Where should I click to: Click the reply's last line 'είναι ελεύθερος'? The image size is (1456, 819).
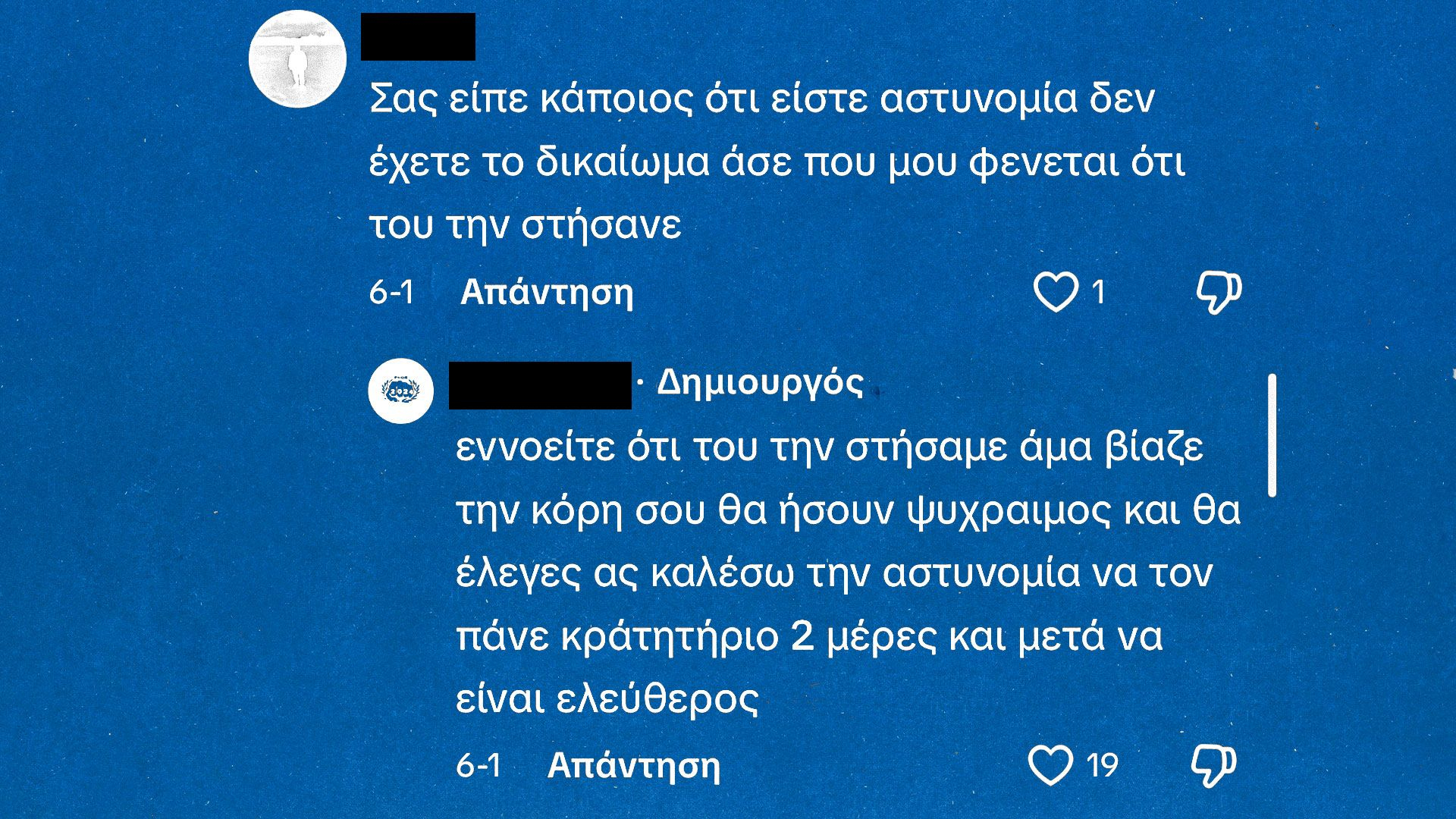[x=607, y=699]
